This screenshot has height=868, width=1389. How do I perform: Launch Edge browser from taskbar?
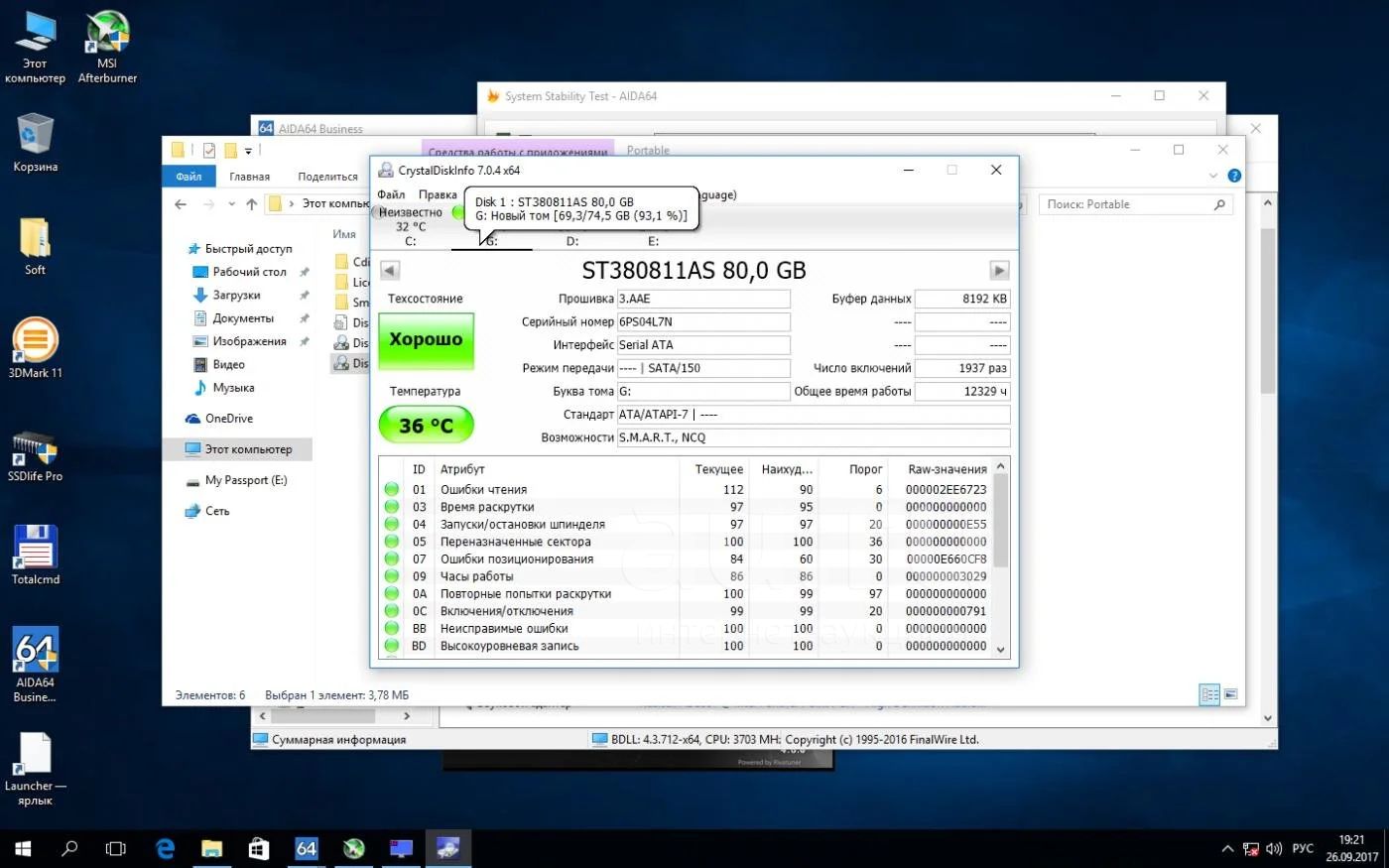tap(166, 849)
